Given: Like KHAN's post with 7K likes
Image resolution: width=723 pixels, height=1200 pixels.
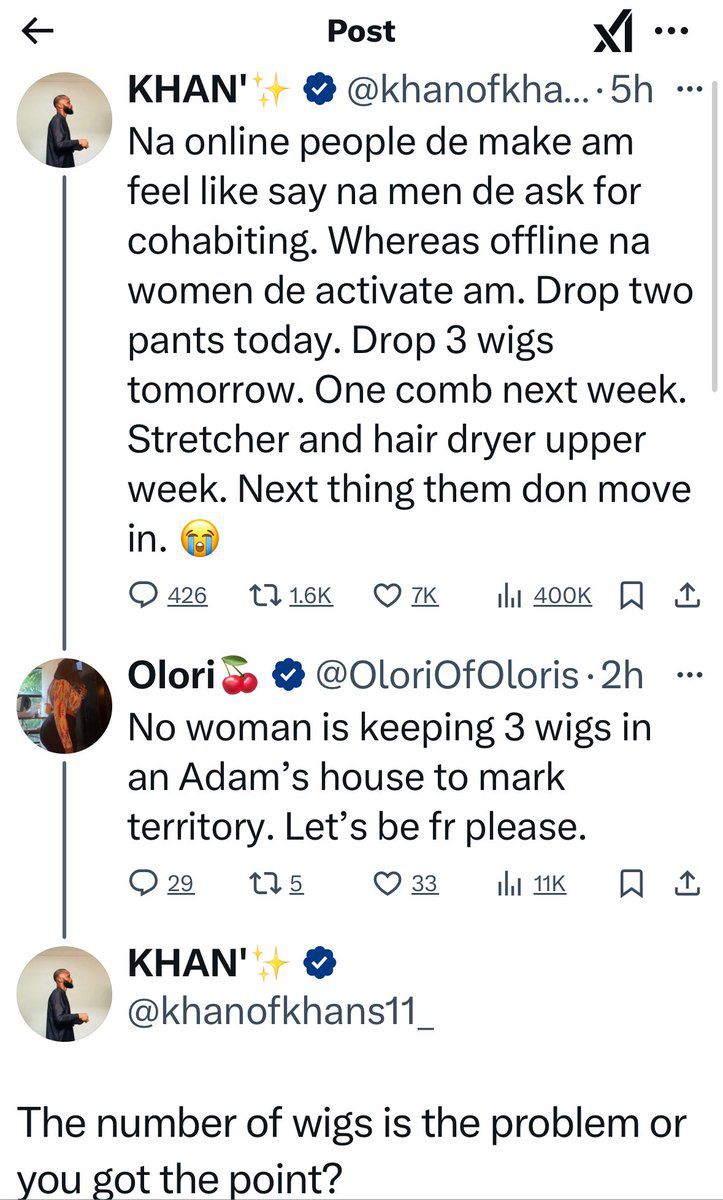Looking at the screenshot, I should [386, 596].
